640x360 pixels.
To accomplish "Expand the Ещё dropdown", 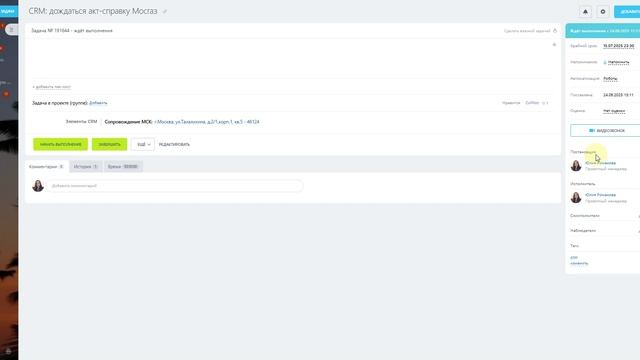I will 143,144.
